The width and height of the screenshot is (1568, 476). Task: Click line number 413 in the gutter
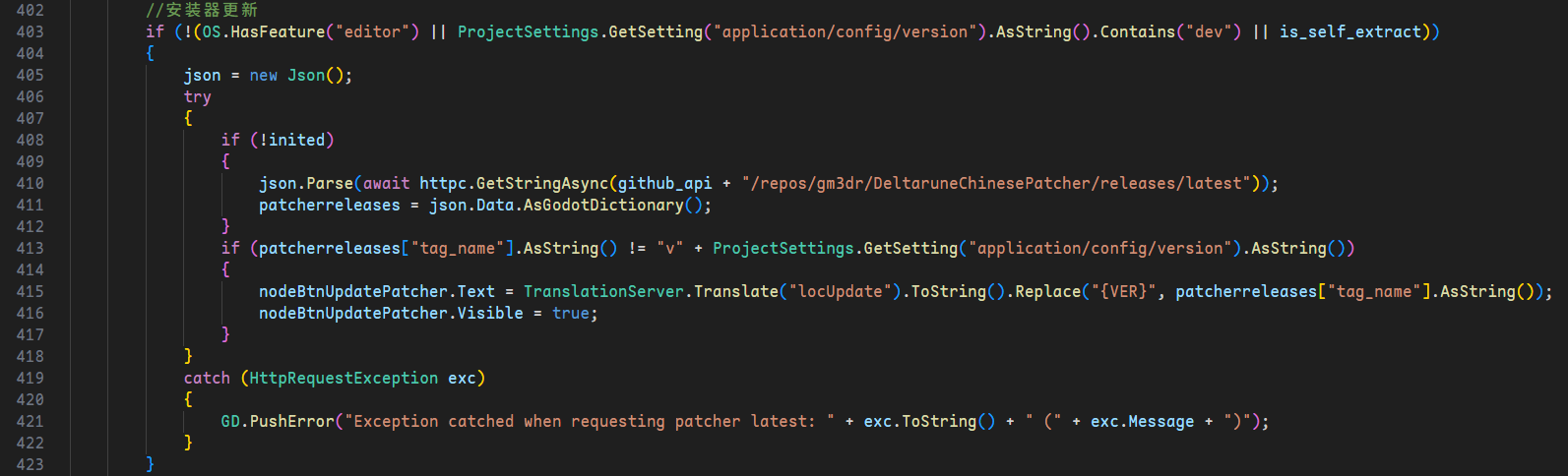(x=30, y=248)
